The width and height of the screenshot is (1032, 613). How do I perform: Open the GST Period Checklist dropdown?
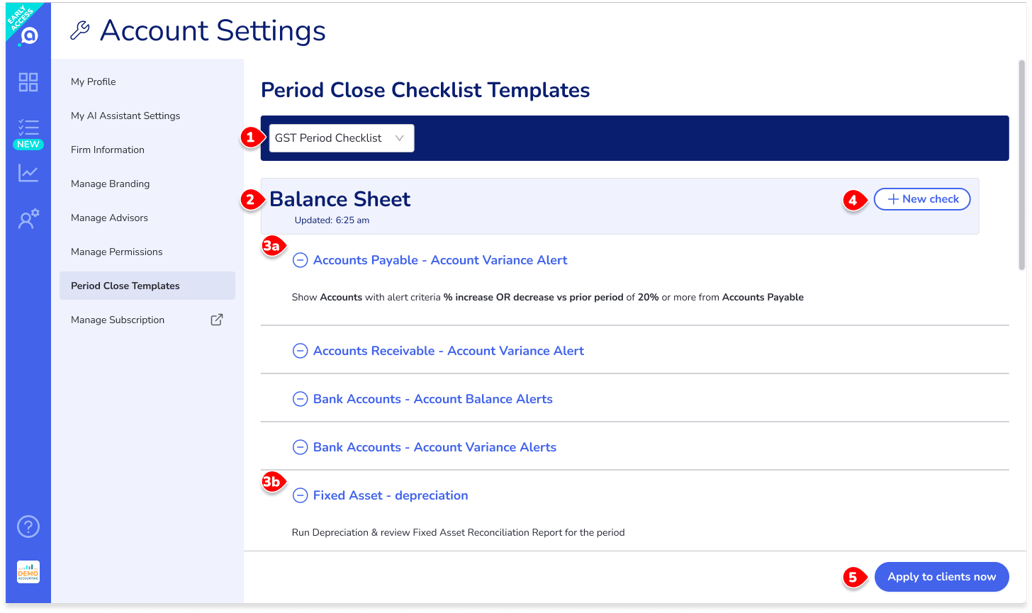pos(340,137)
